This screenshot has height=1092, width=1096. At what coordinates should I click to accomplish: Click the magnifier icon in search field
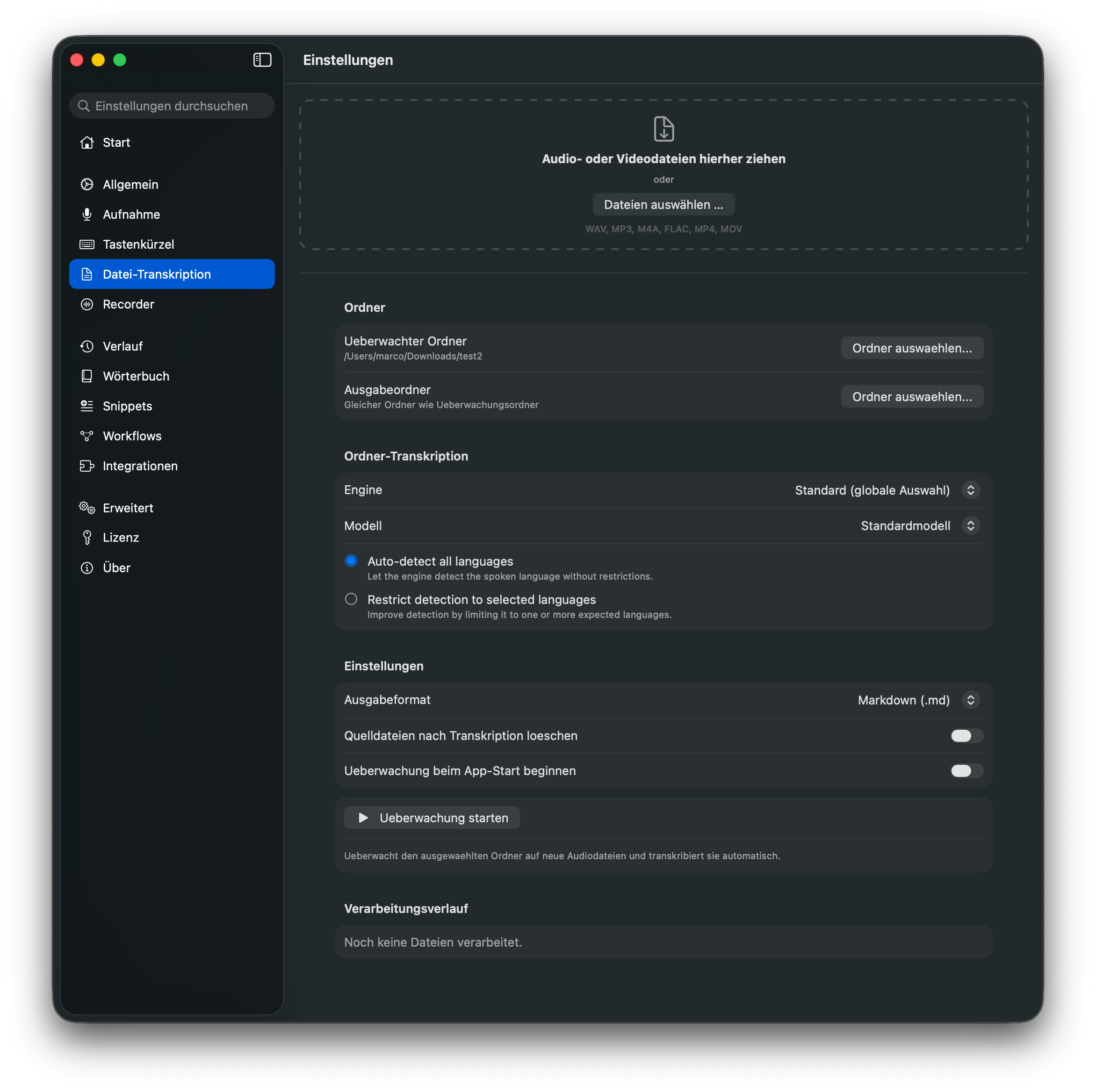[84, 106]
